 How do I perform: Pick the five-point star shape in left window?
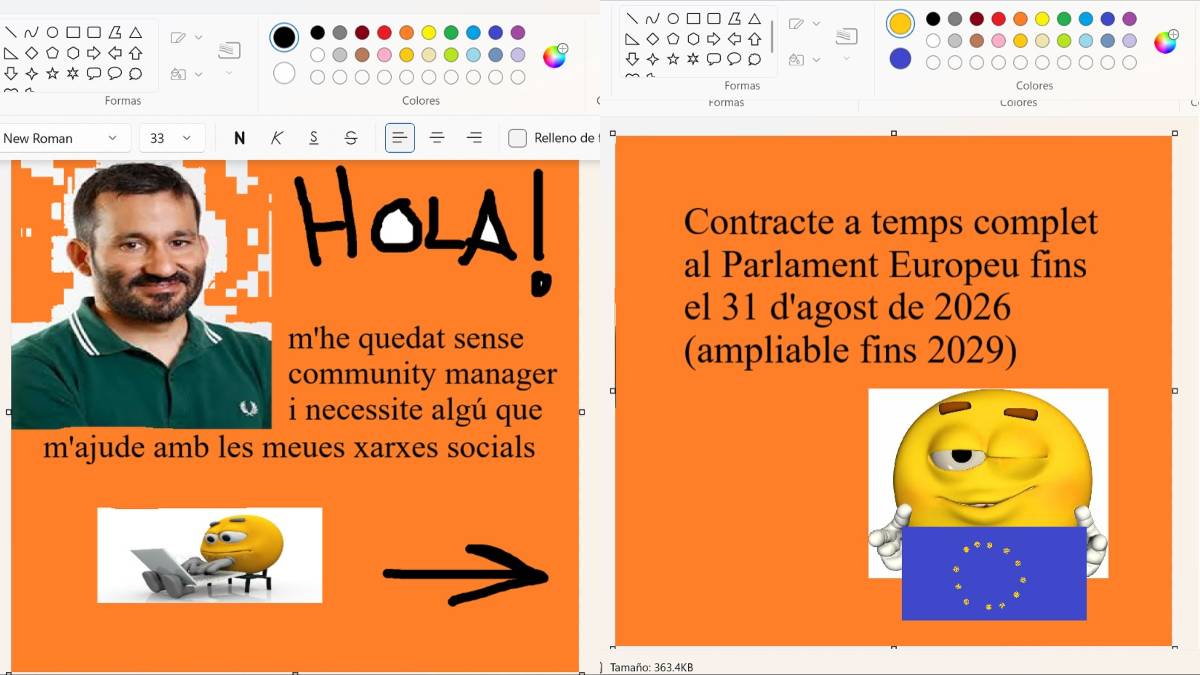pos(52,74)
